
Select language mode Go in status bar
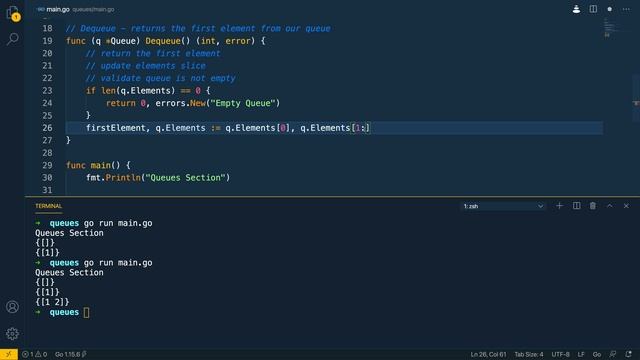pyautogui.click(x=597, y=354)
